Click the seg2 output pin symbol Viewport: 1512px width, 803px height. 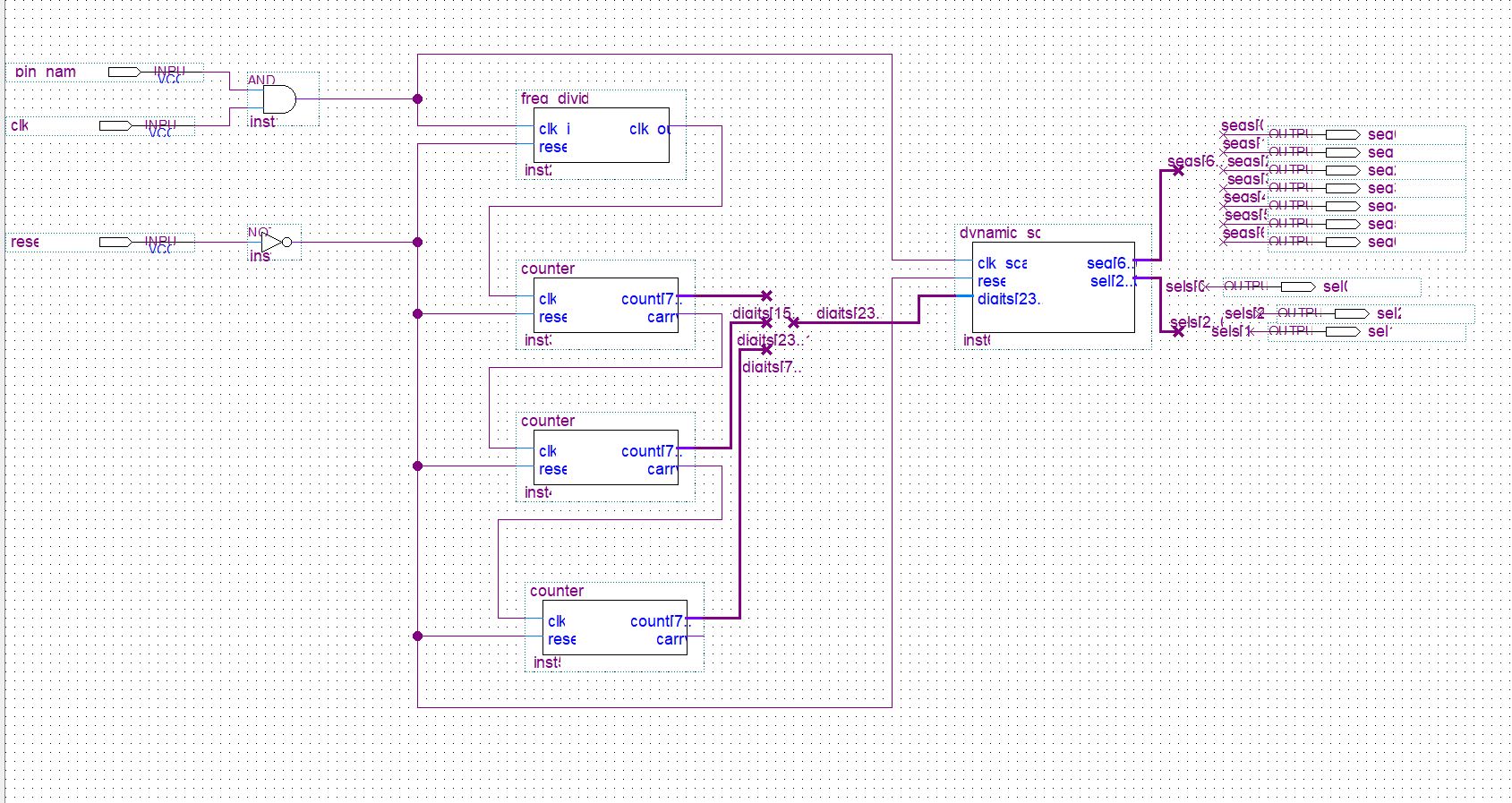(x=1343, y=170)
